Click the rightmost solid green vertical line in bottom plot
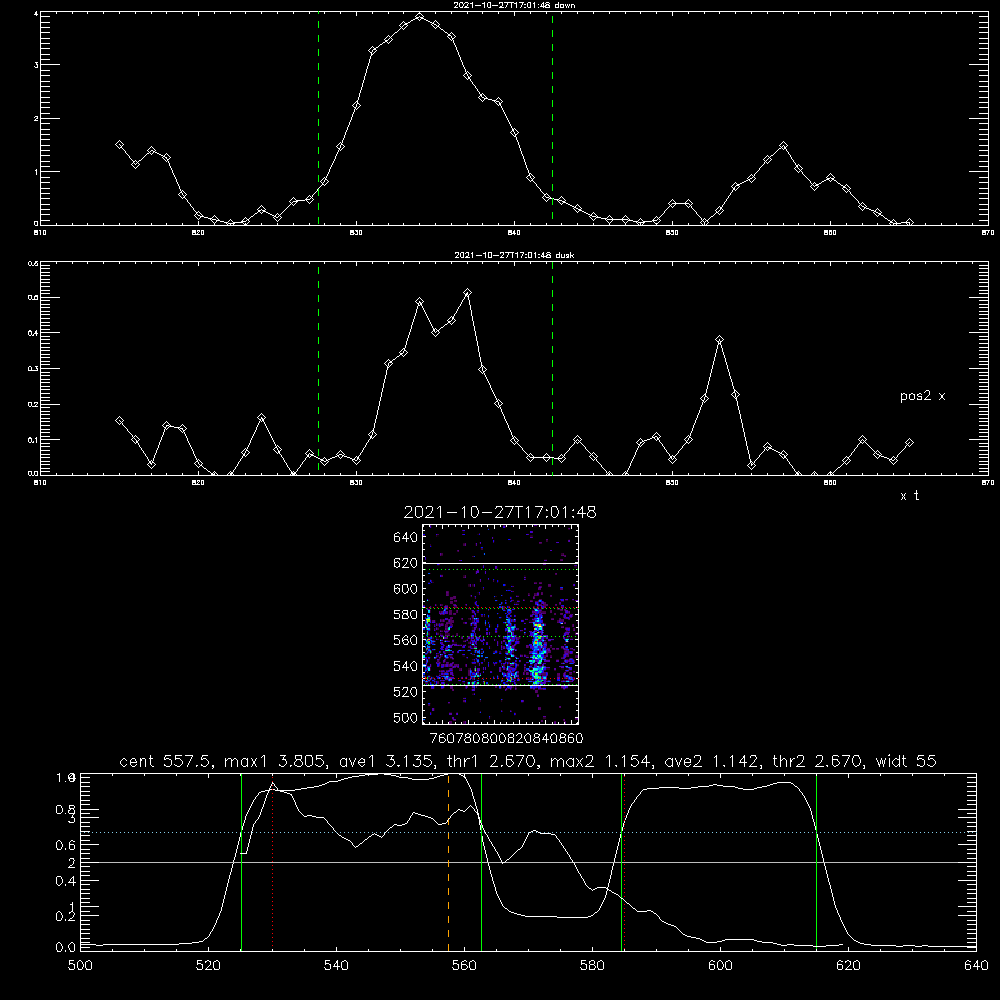 [x=816, y=861]
